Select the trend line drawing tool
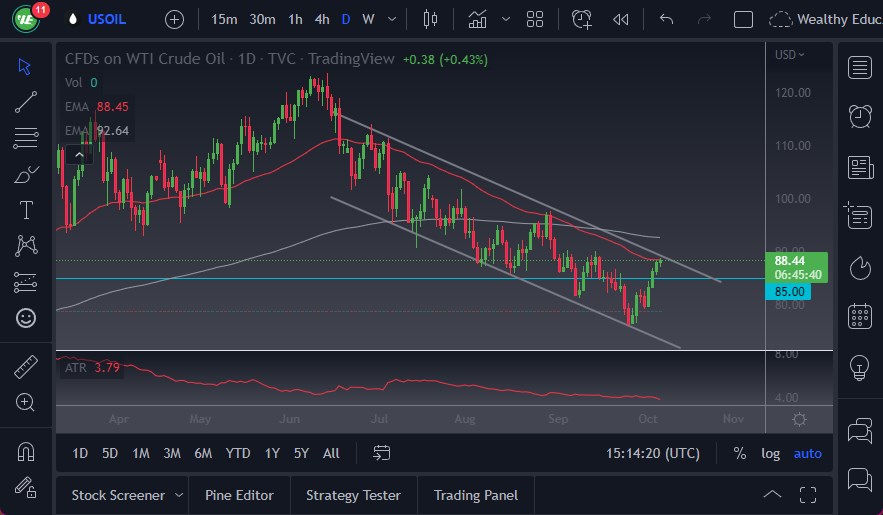 point(26,101)
